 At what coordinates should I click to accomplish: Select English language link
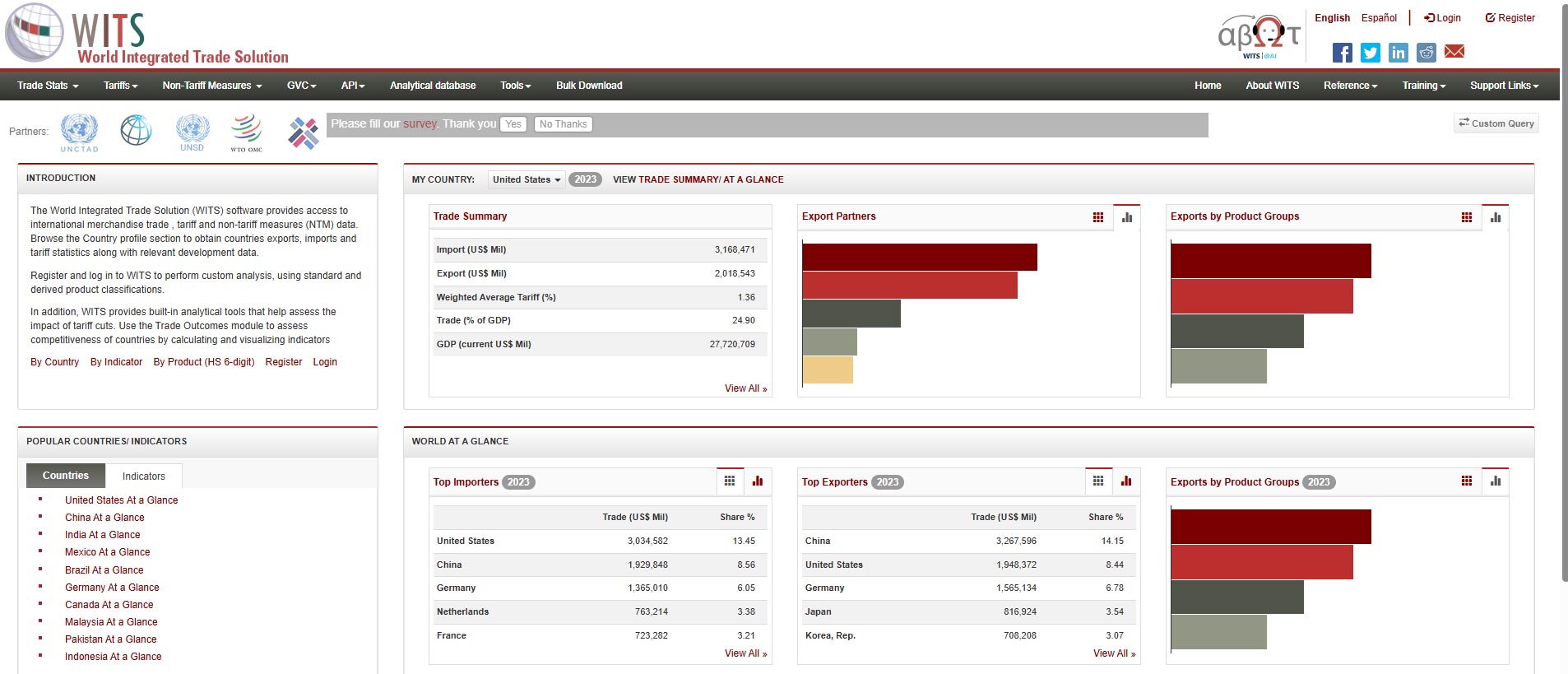tap(1332, 18)
